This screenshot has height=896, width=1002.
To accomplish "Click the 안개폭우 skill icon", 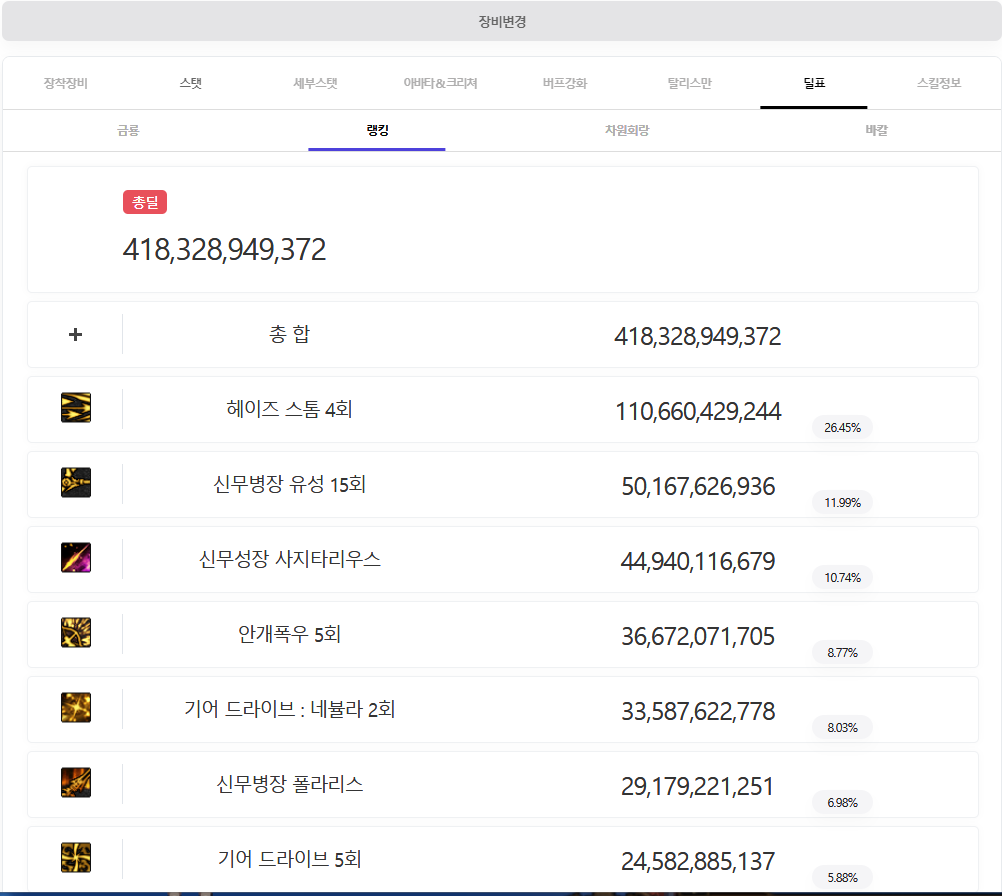I will tap(76, 633).
